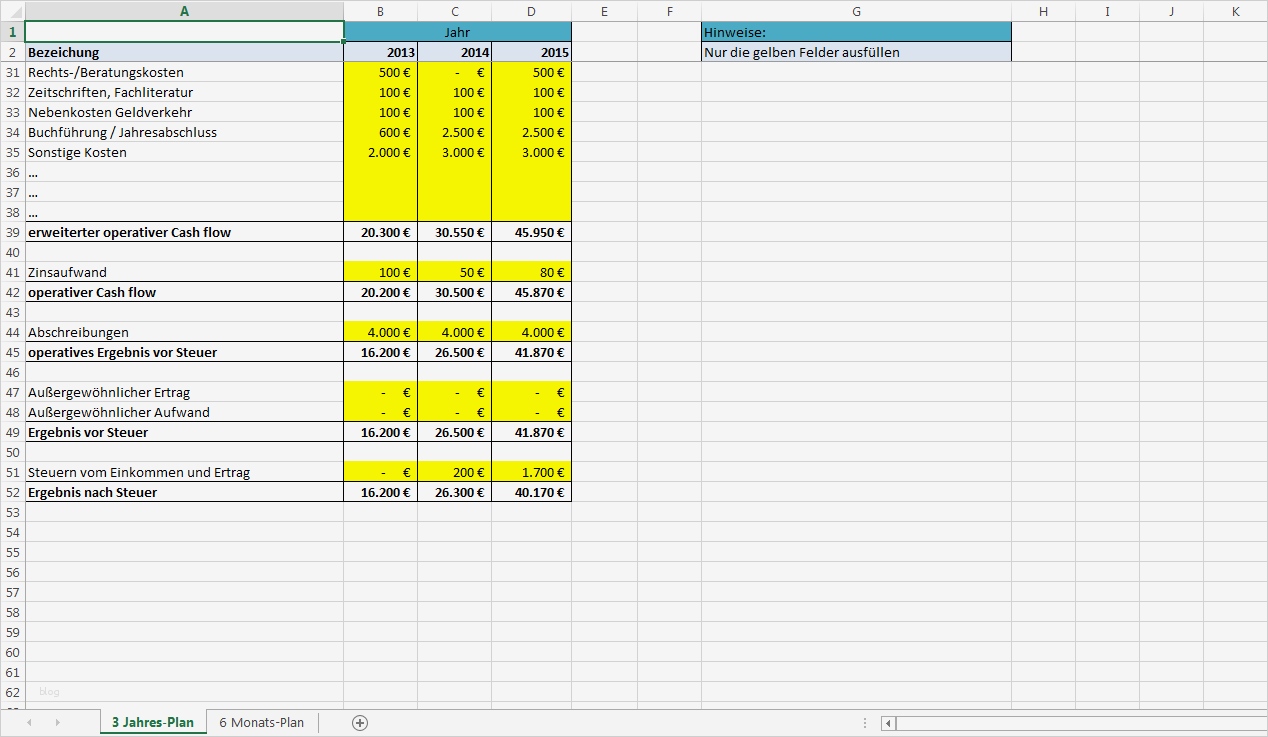Select row header 39
Screen dimensions: 1268x737
[12, 232]
